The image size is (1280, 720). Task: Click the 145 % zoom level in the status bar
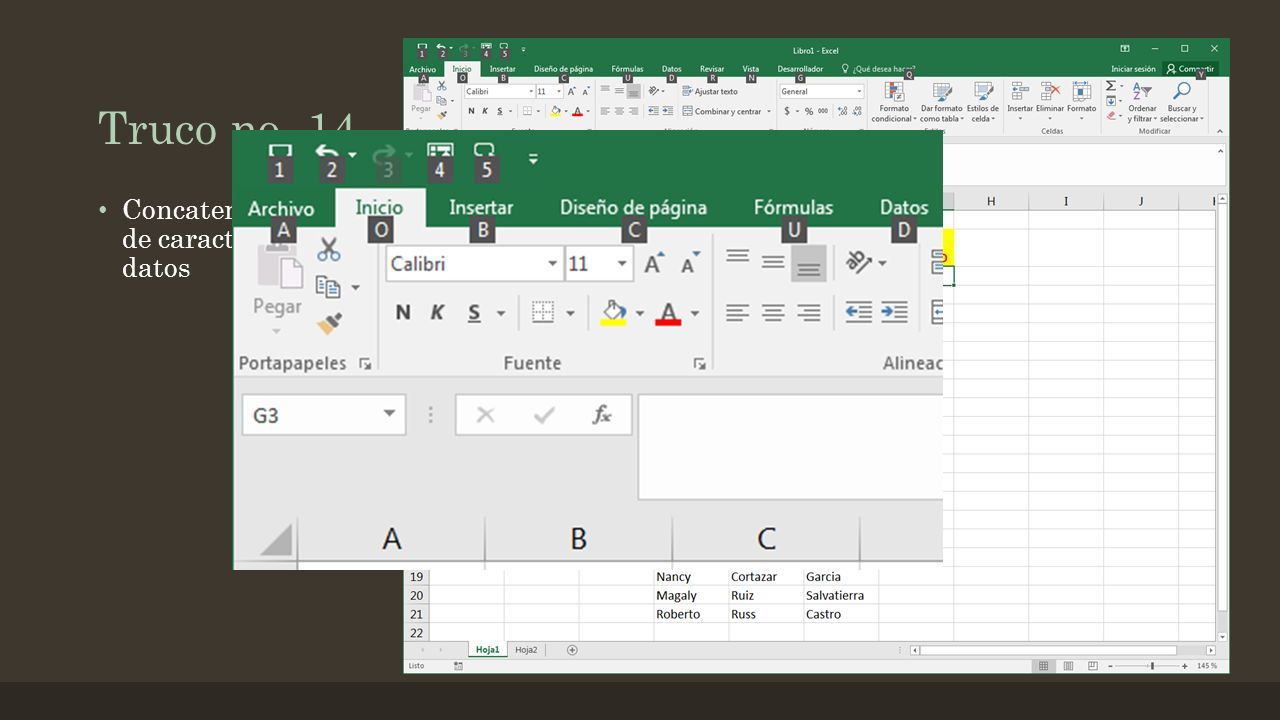tap(1207, 666)
